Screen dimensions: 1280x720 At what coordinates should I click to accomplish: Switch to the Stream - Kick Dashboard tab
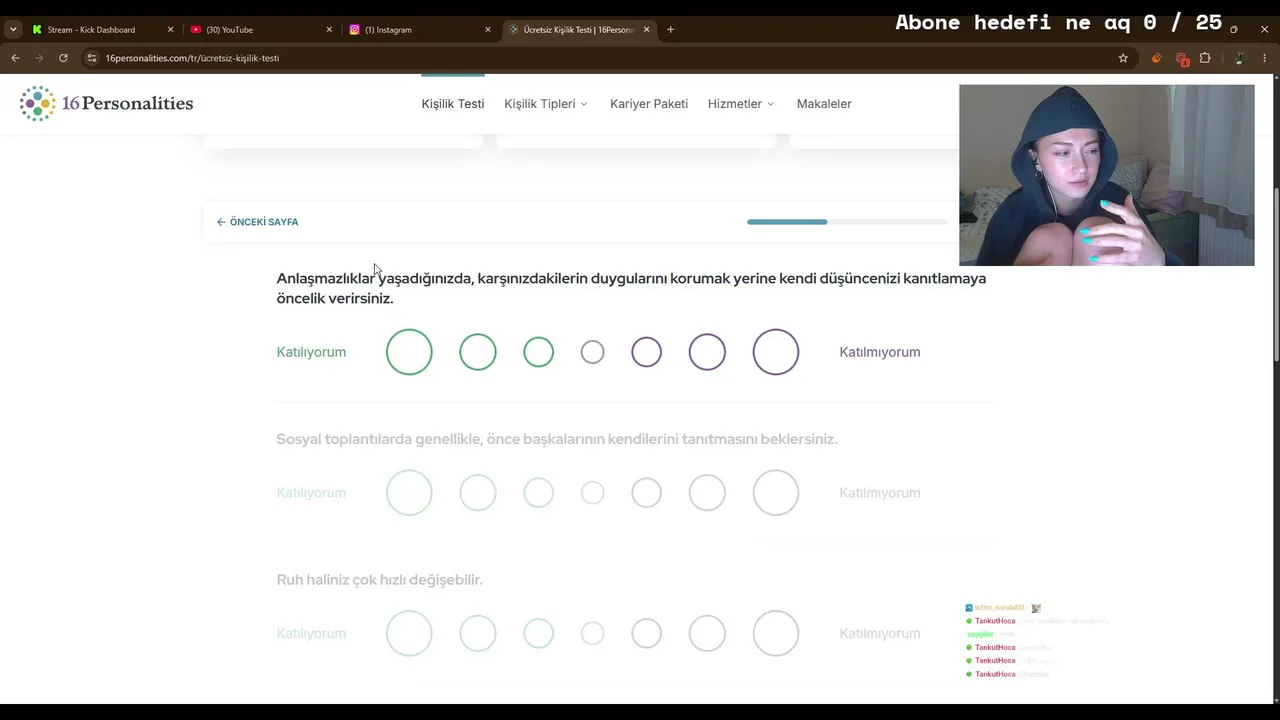coord(100,30)
